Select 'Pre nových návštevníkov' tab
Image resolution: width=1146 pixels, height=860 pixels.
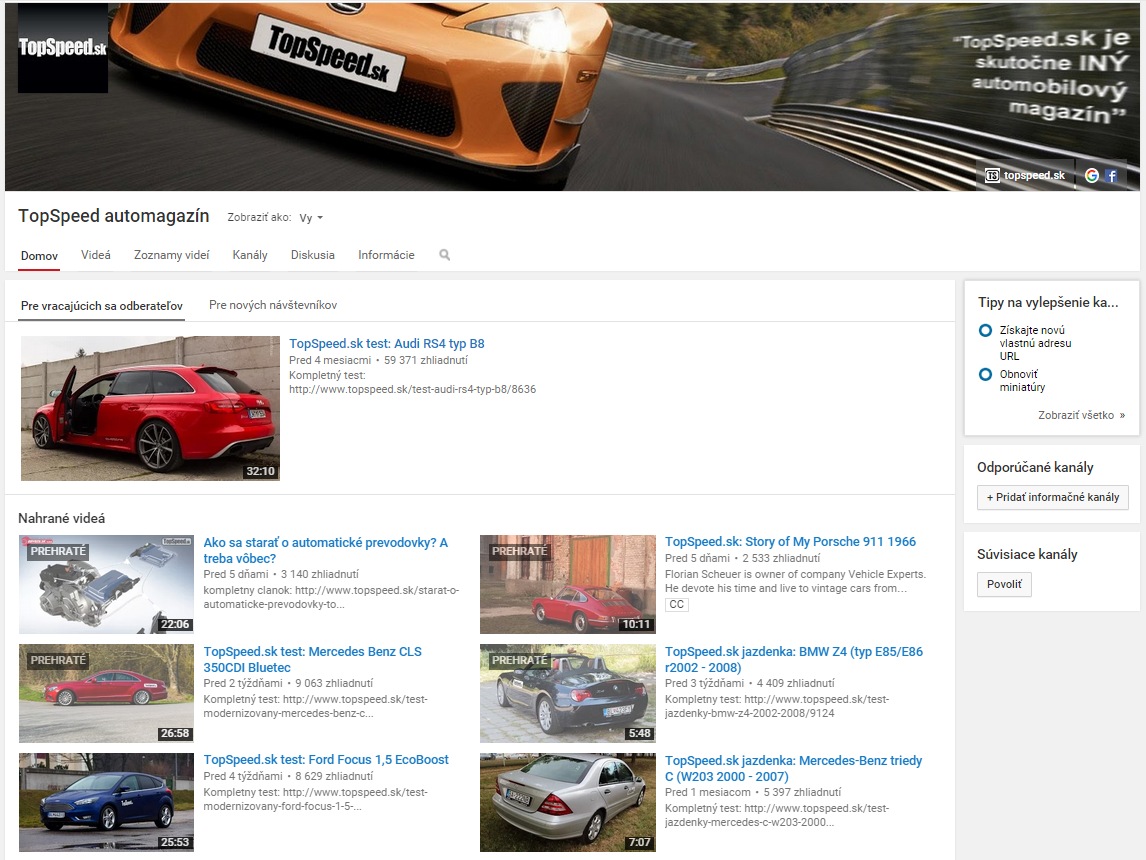(x=273, y=305)
